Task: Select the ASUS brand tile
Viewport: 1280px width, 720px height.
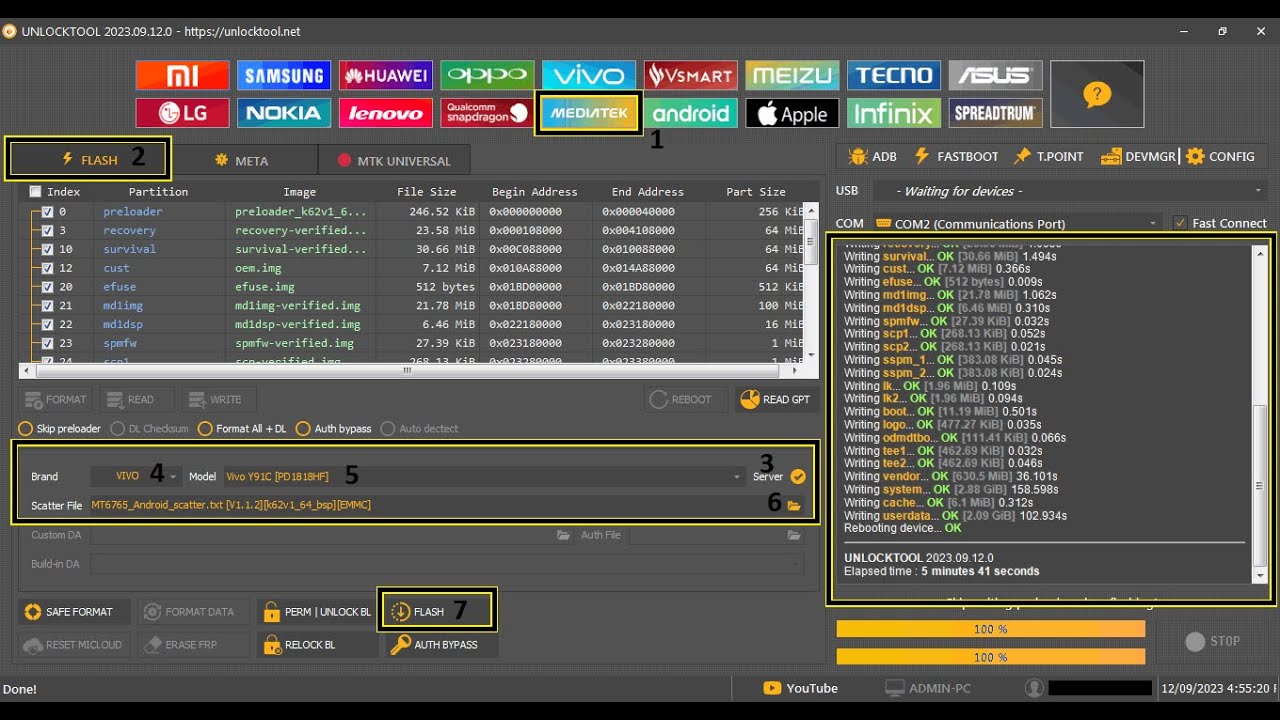Action: click(996, 75)
